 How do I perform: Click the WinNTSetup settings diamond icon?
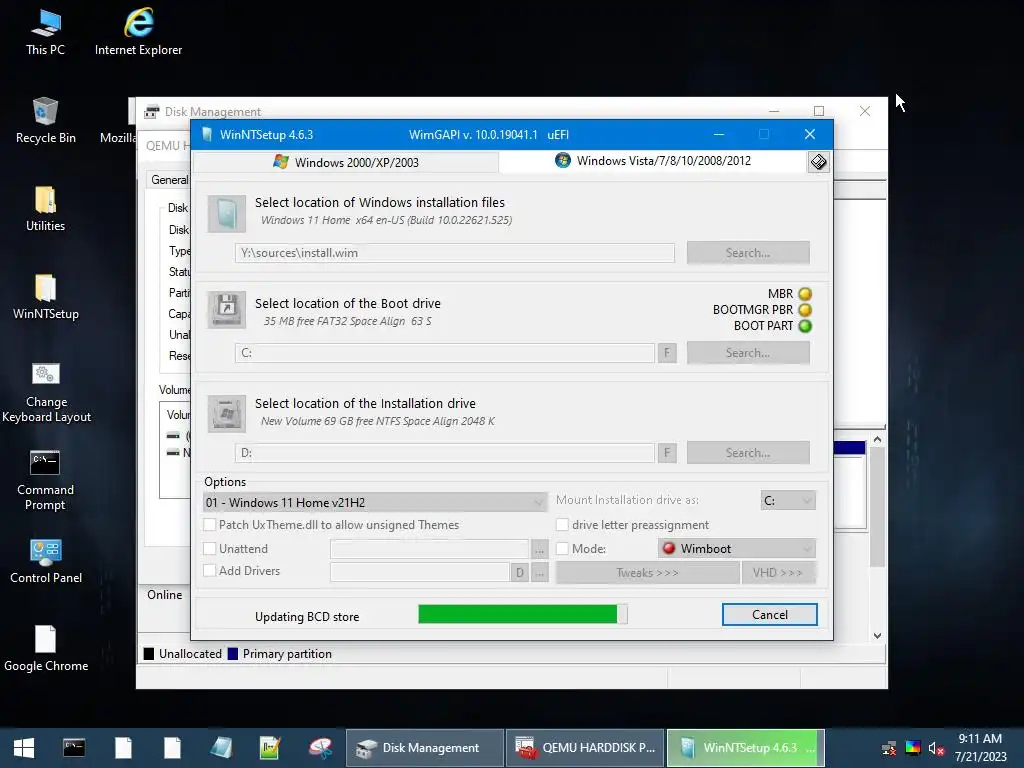(x=818, y=161)
